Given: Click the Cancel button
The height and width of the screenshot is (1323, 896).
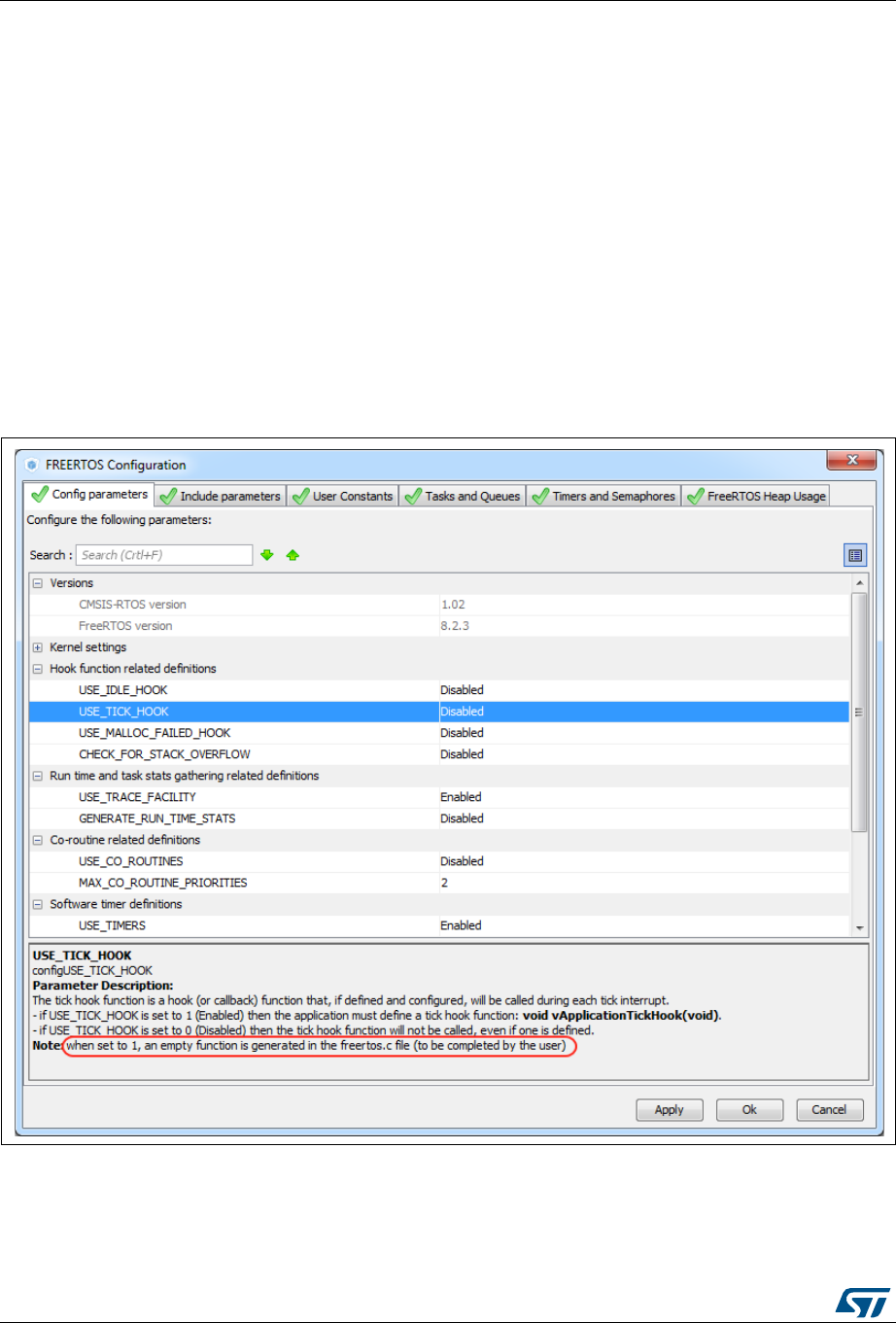Looking at the screenshot, I should tap(829, 1109).
